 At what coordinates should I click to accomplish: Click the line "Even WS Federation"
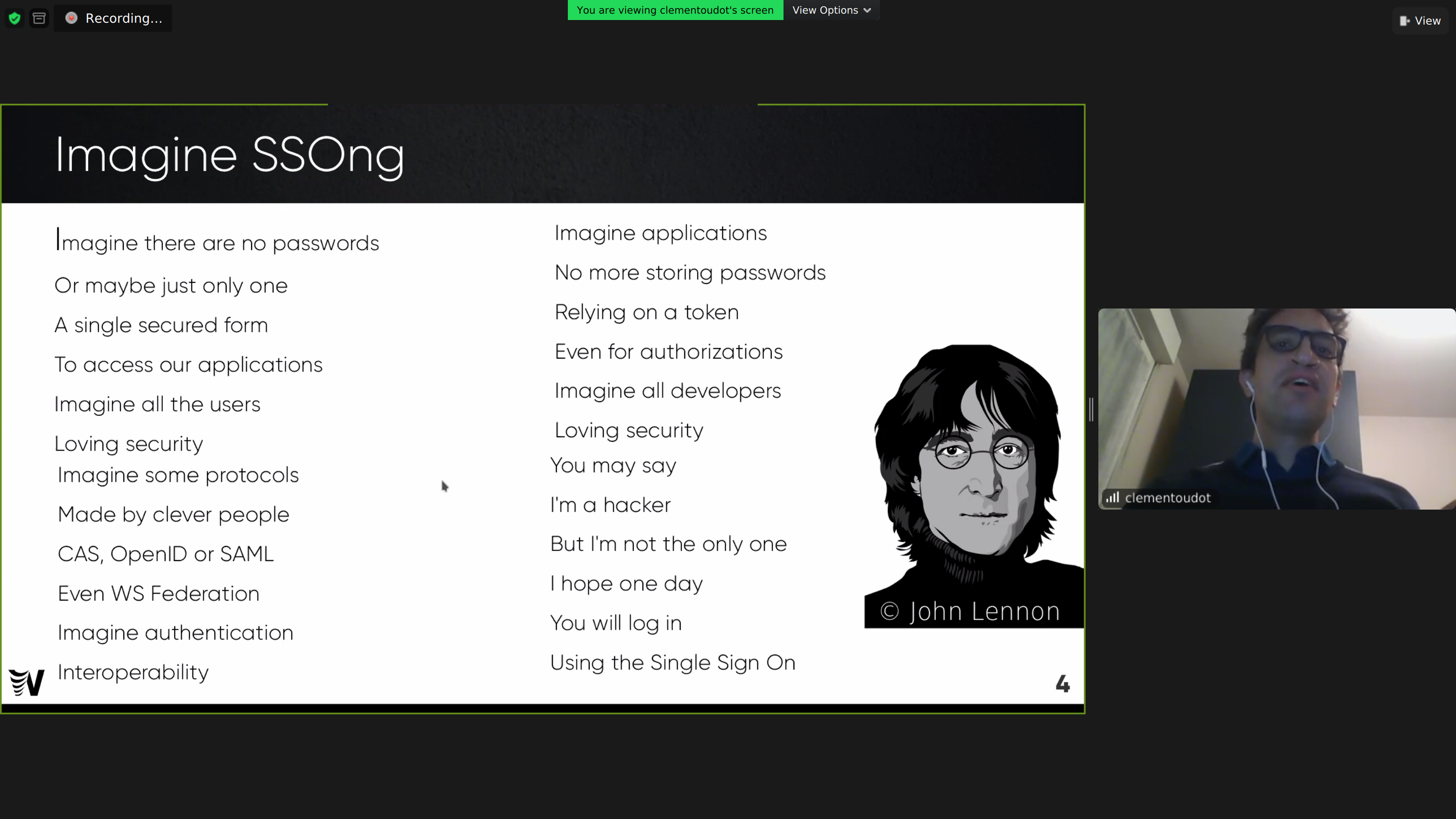tap(158, 593)
